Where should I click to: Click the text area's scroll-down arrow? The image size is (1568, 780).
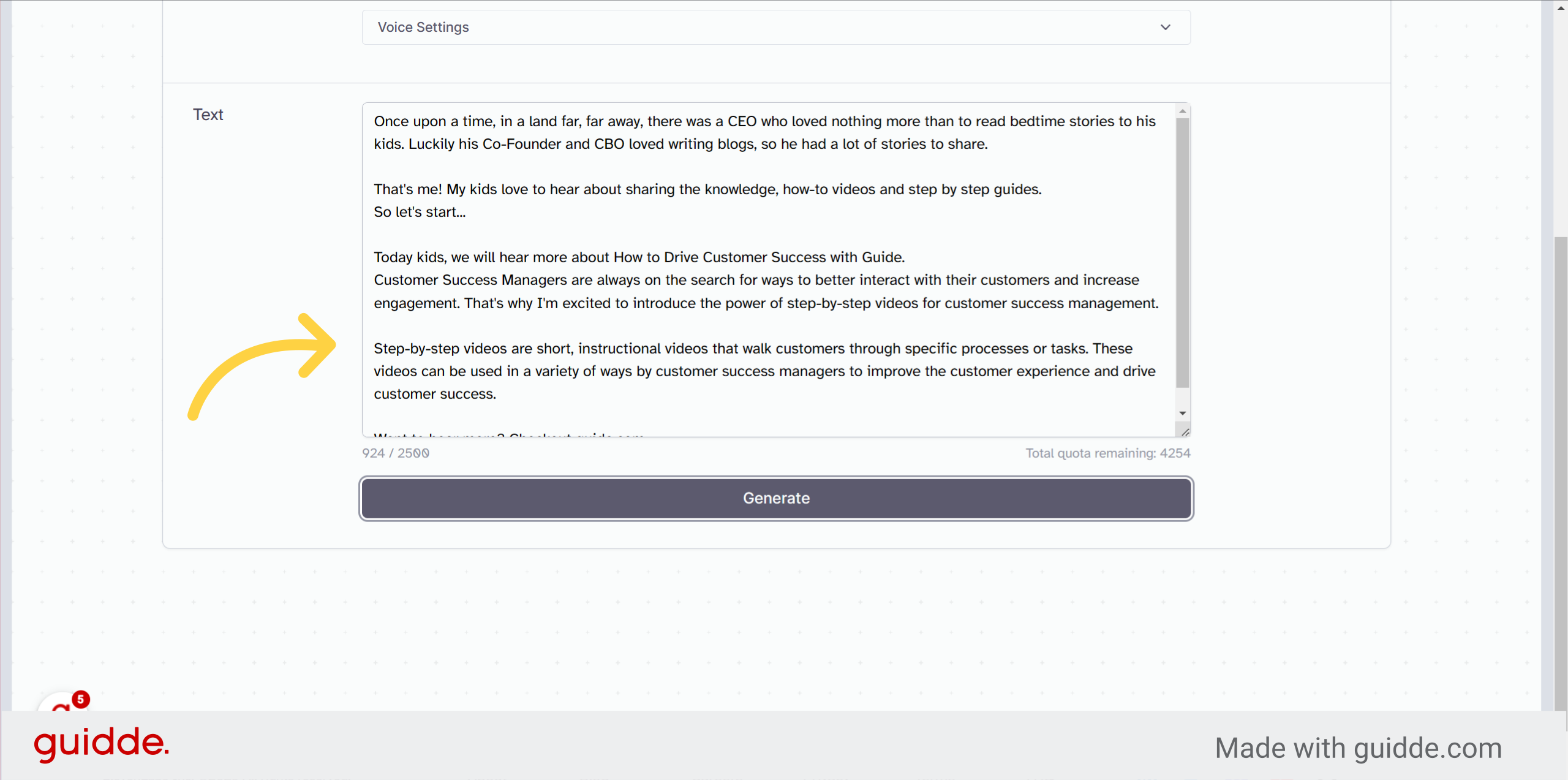(x=1182, y=413)
